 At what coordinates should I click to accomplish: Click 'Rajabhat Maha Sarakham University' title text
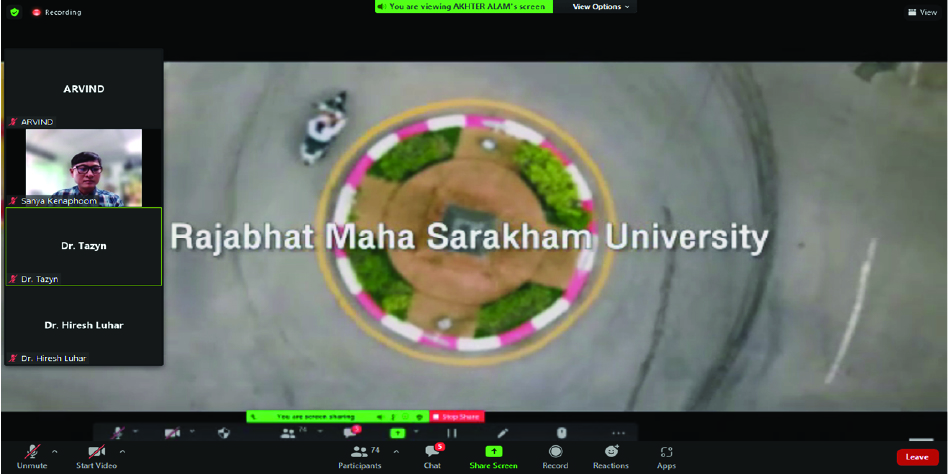click(469, 238)
